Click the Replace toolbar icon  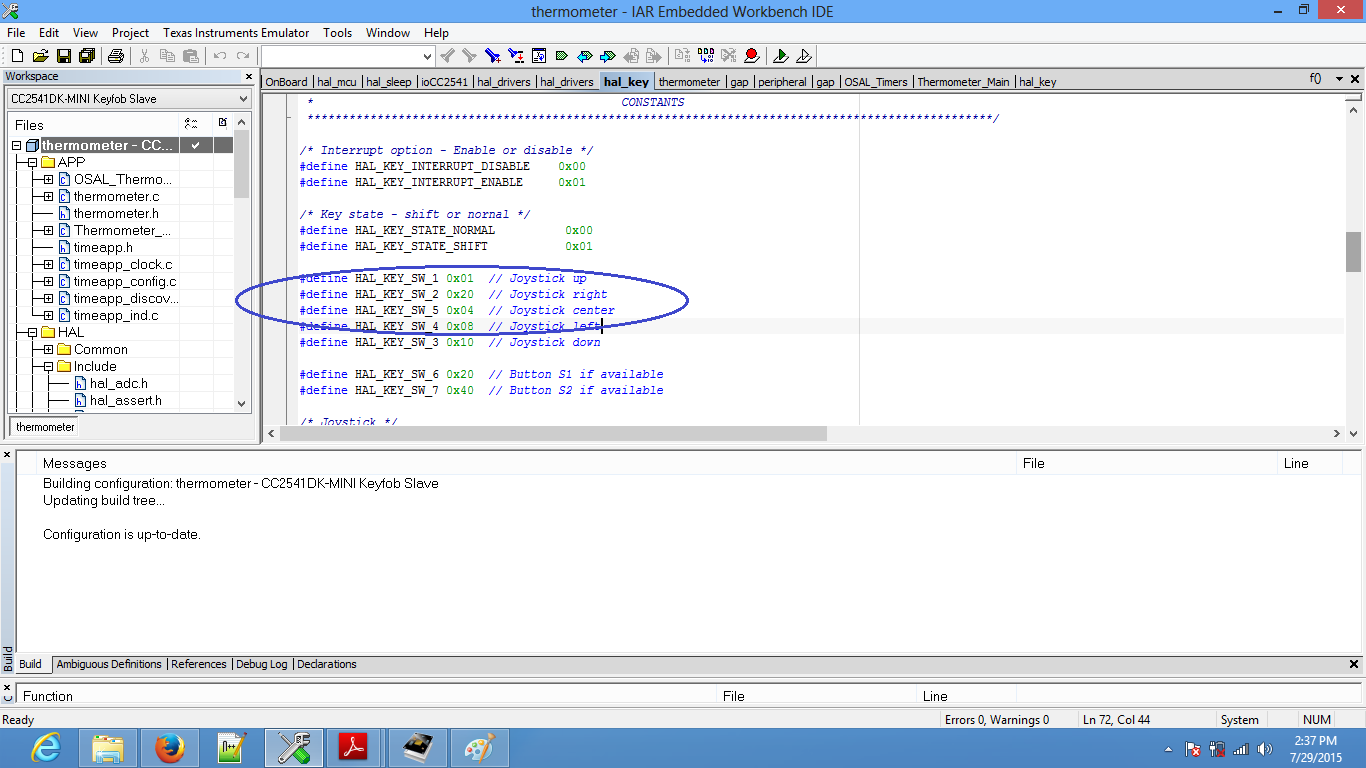[x=515, y=56]
